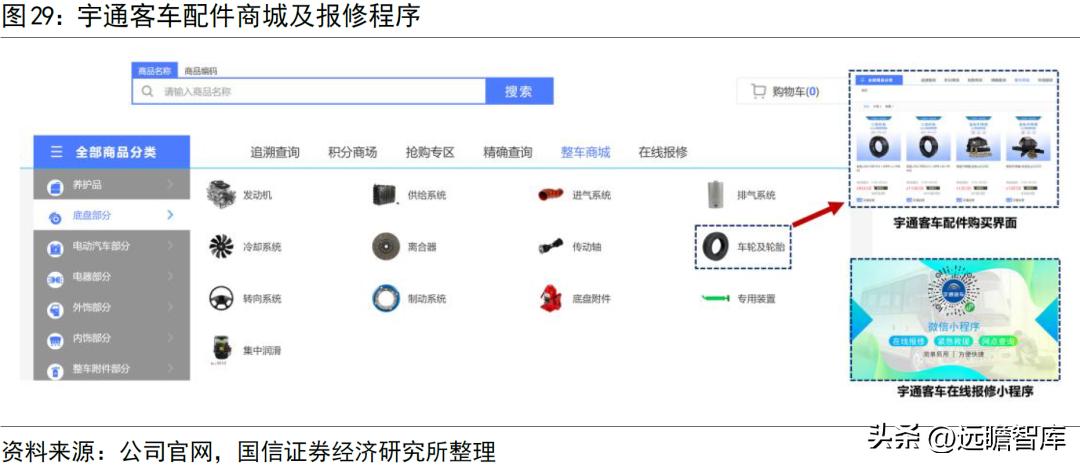Open the 全部商品分类 category menu
The height and width of the screenshot is (465, 1080).
tap(112, 152)
